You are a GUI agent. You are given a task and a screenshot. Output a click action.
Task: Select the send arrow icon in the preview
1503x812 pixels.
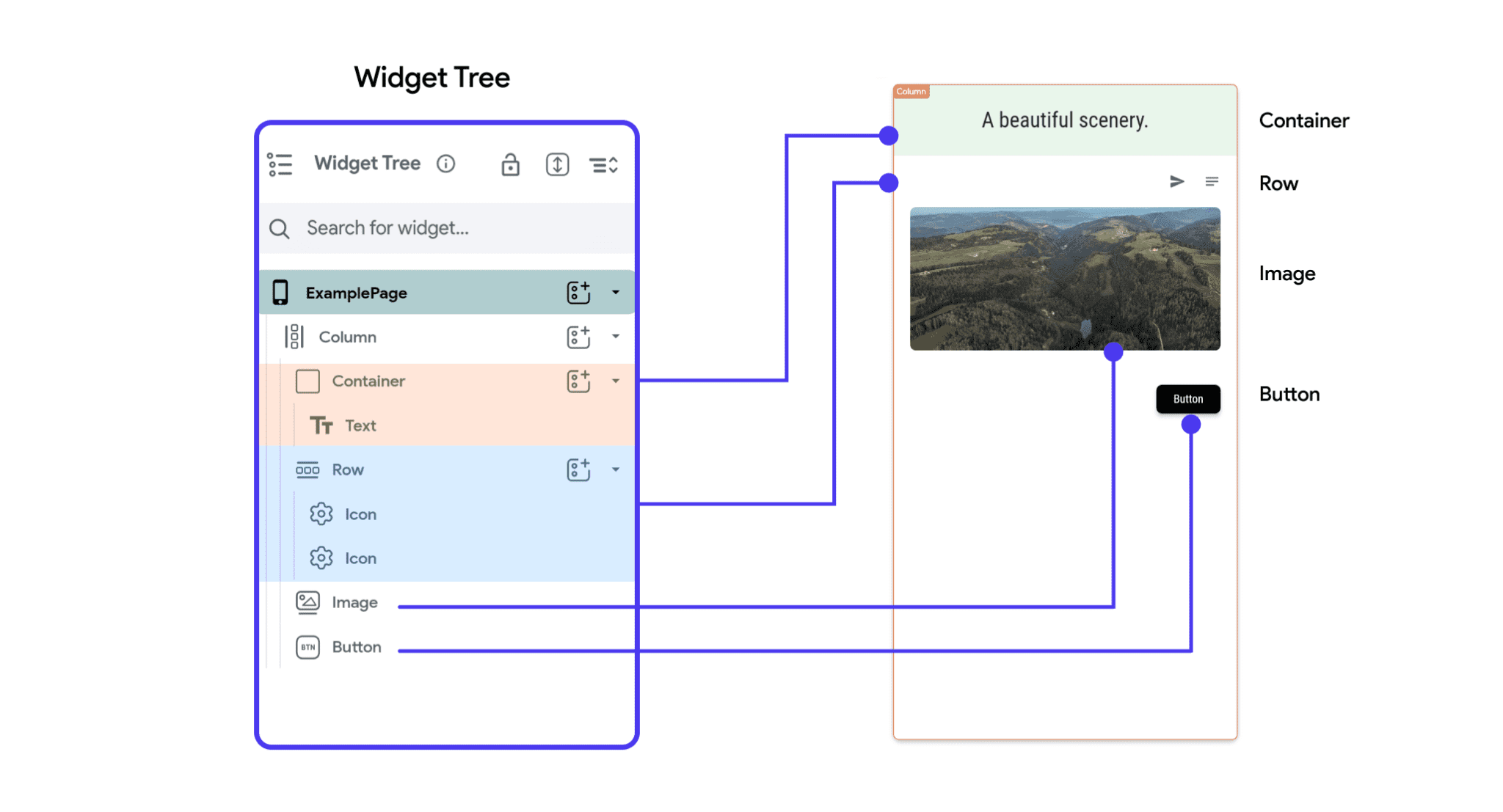pyautogui.click(x=1177, y=181)
